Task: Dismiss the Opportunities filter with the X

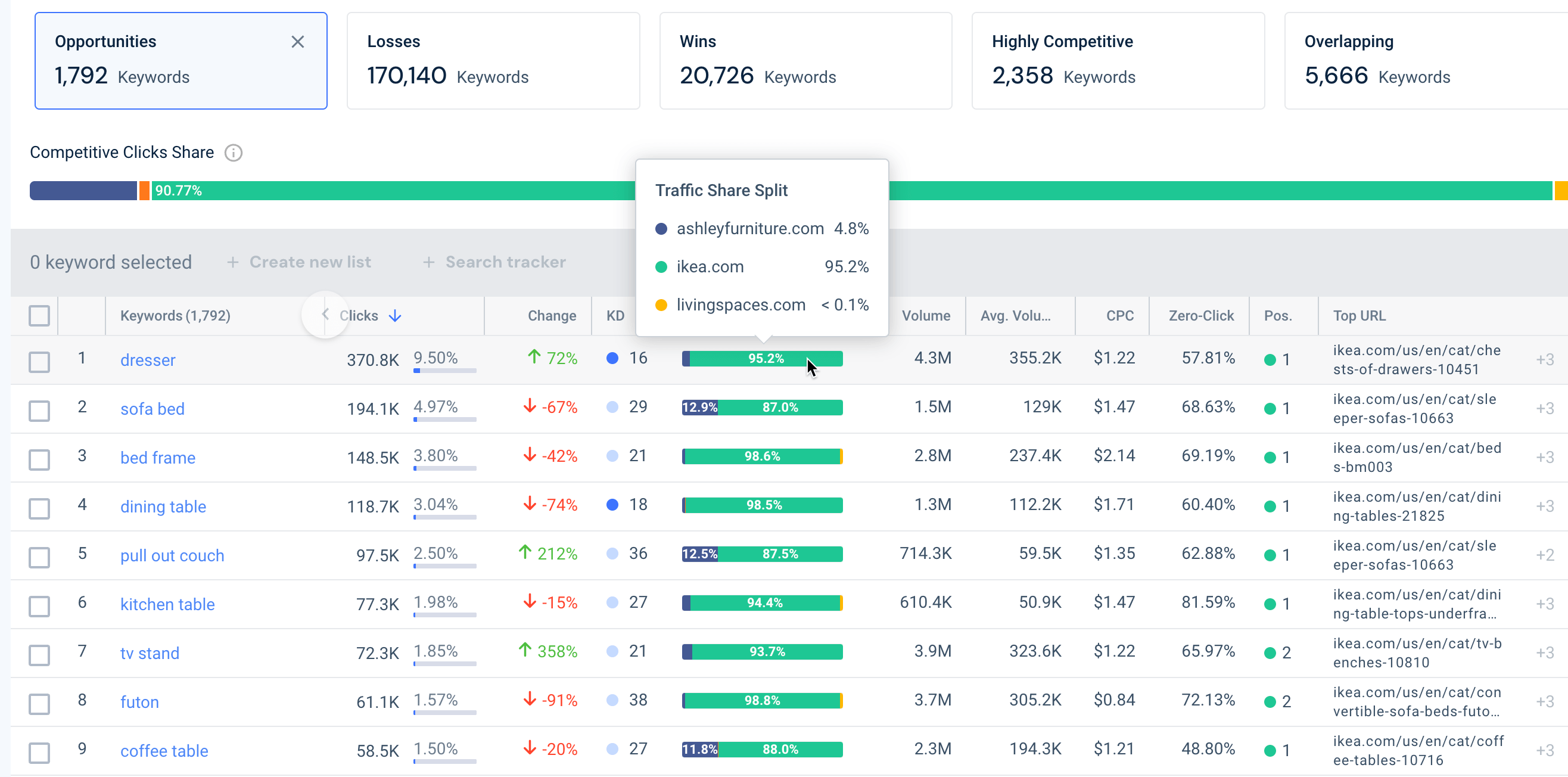Action: tap(298, 41)
